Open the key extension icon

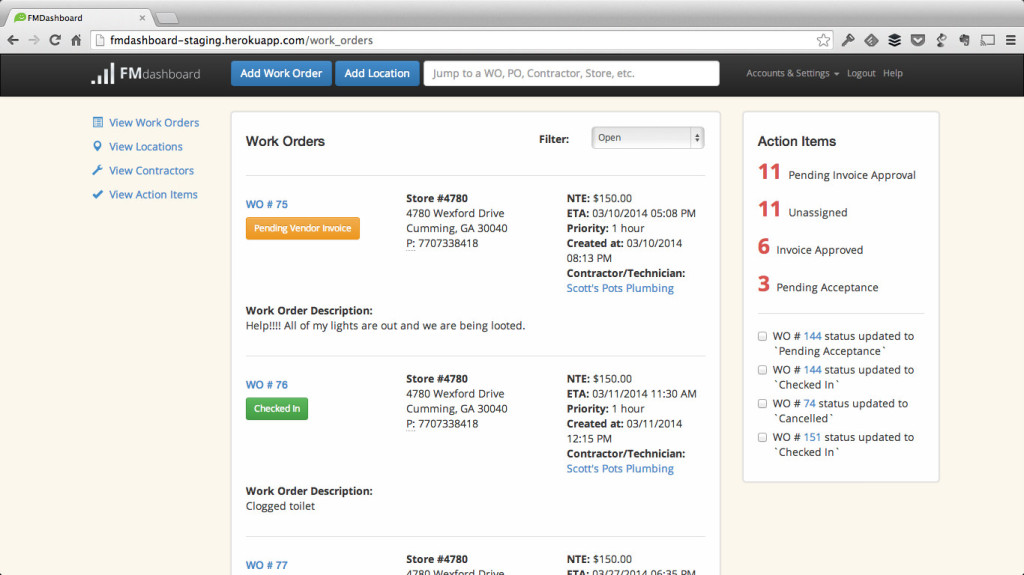pyautogui.click(x=848, y=41)
